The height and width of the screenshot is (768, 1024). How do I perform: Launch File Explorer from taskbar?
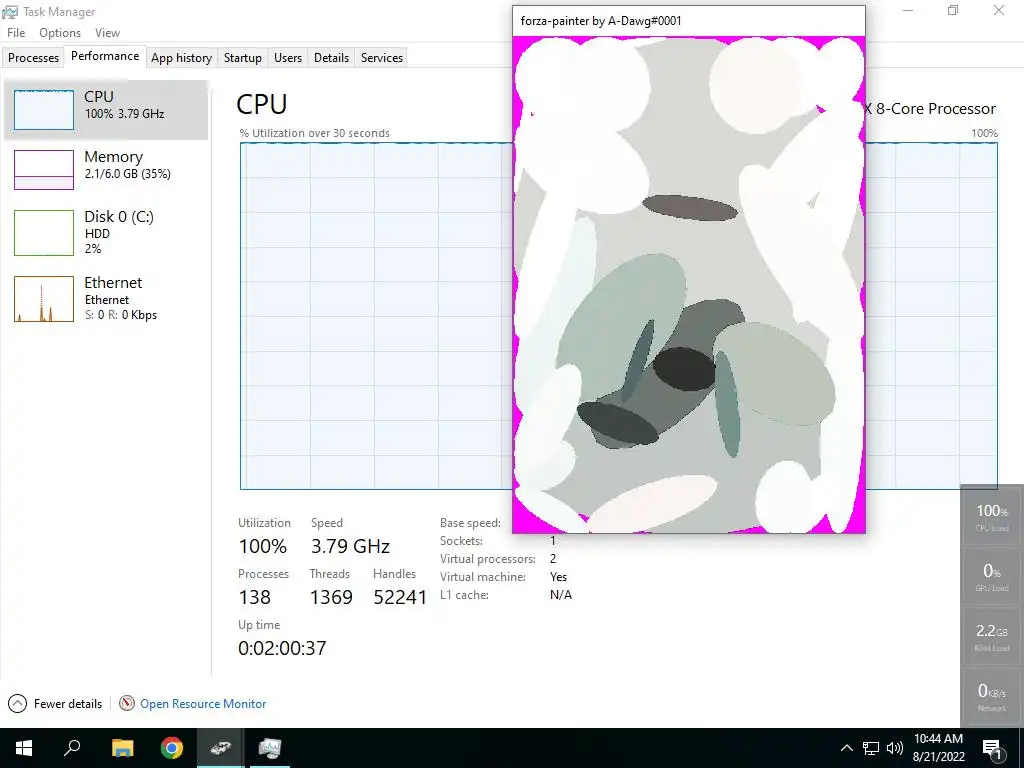click(122, 748)
